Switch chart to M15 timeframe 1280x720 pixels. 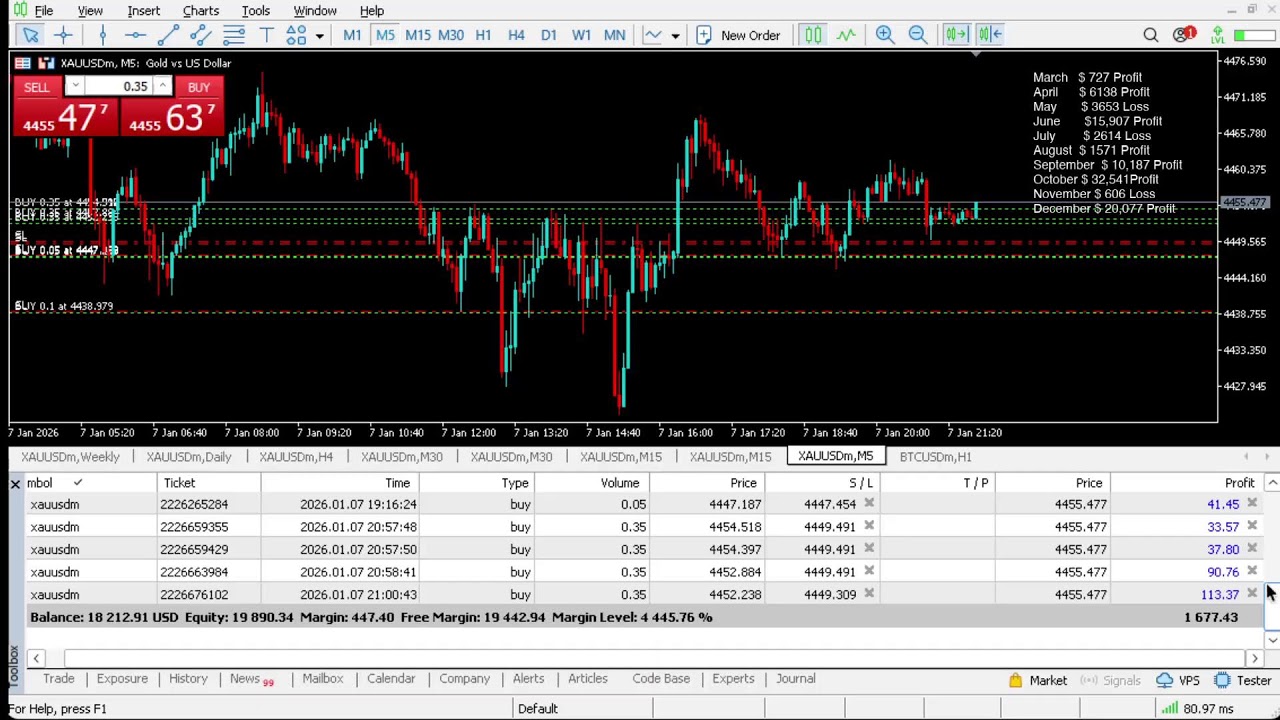click(418, 35)
